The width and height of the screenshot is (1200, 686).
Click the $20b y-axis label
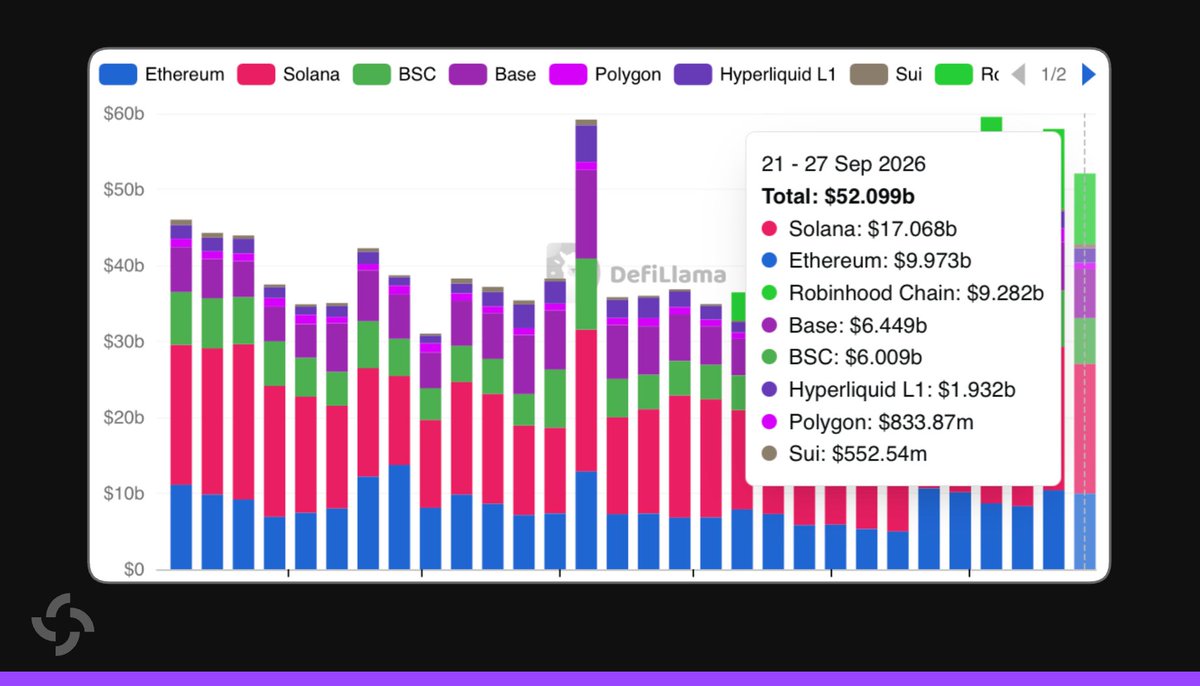coord(124,417)
